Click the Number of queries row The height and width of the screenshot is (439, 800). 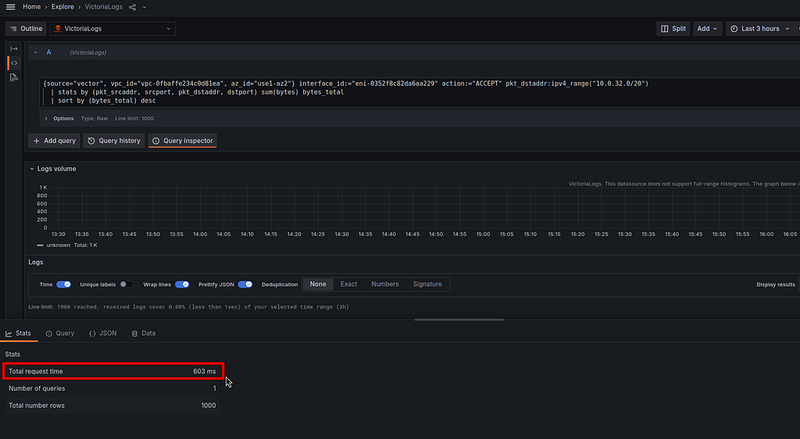pyautogui.click(x=113, y=388)
